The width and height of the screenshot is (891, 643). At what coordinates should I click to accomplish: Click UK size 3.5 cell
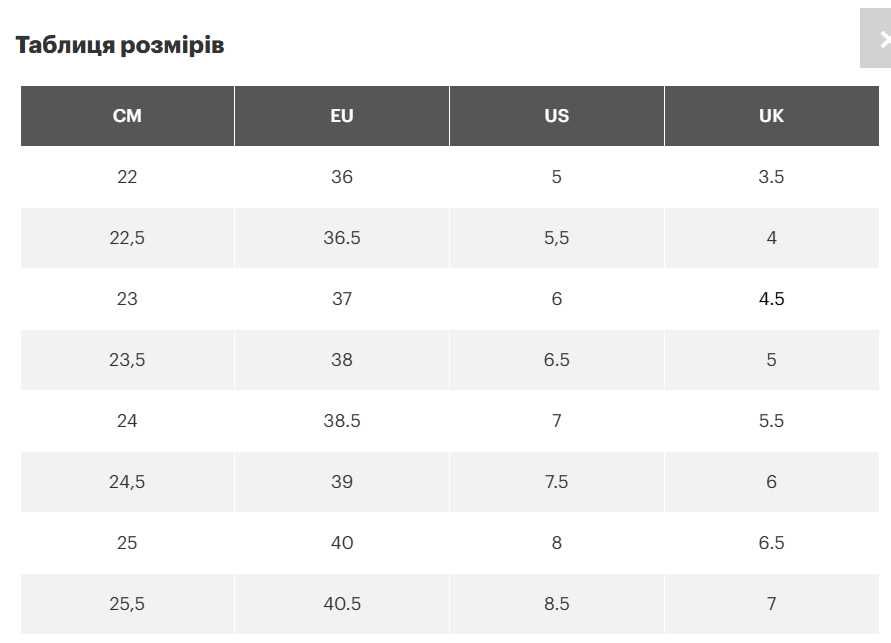tap(771, 177)
